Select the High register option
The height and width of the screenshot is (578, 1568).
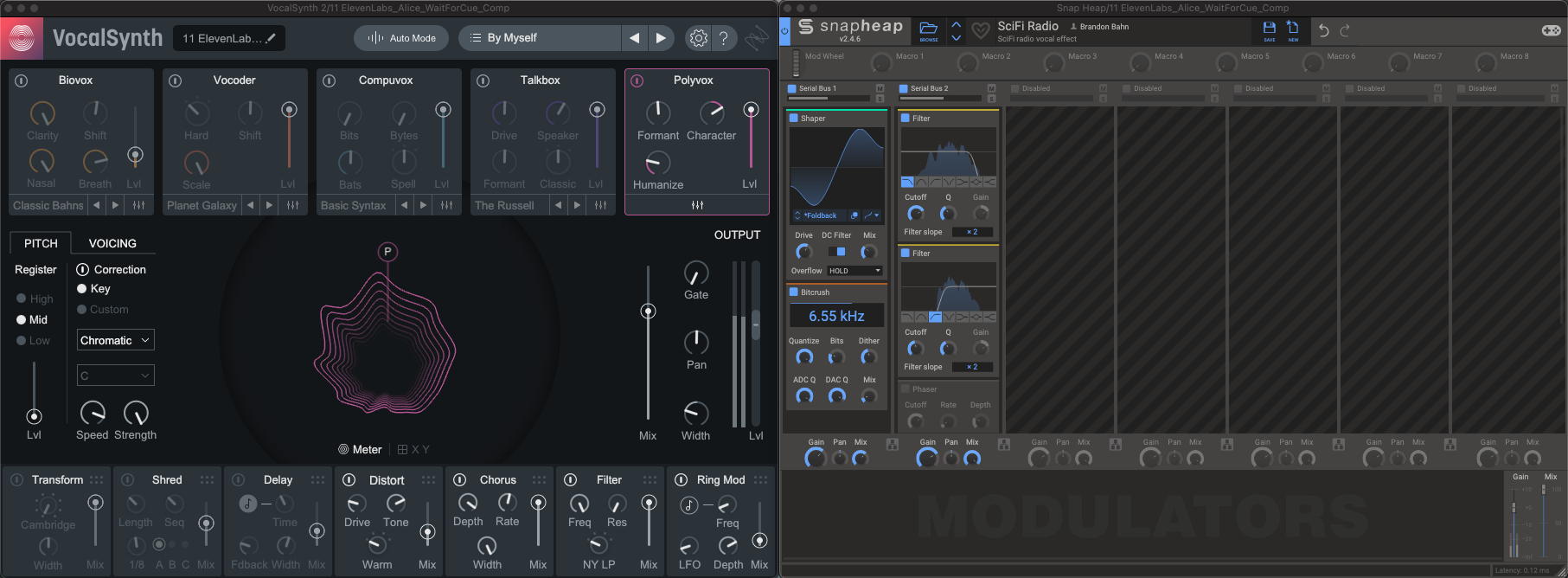click(x=35, y=299)
